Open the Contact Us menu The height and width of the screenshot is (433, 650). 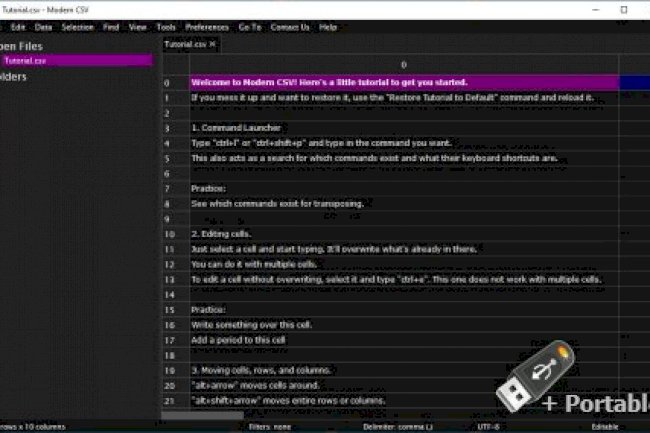pos(290,27)
